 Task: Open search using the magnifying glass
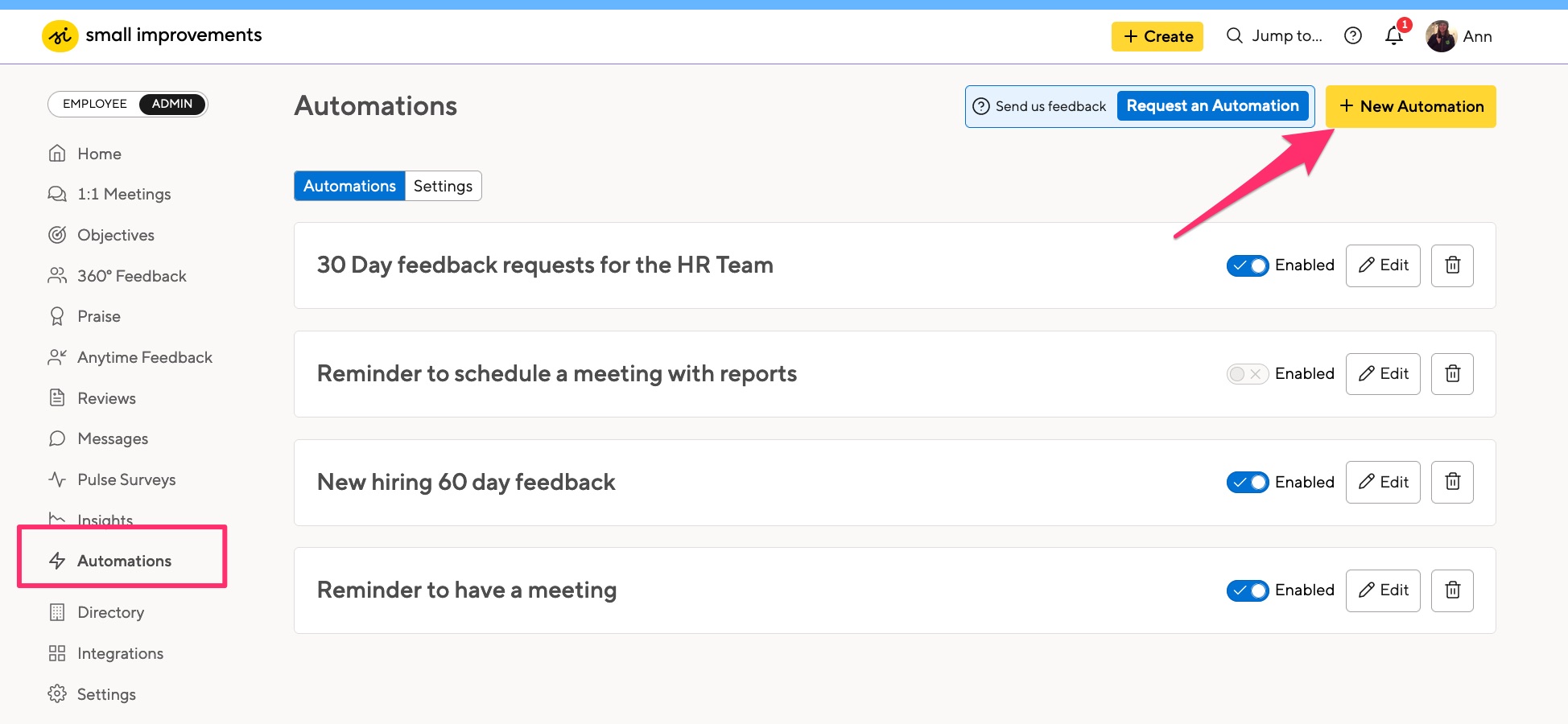coord(1234,36)
